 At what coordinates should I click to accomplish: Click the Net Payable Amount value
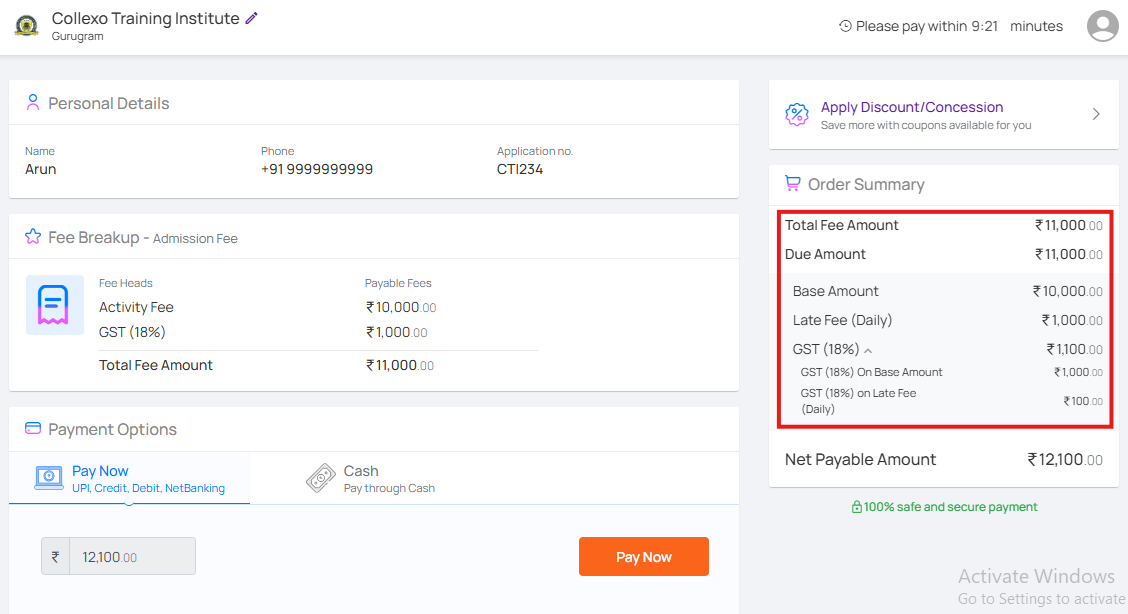coord(1064,460)
